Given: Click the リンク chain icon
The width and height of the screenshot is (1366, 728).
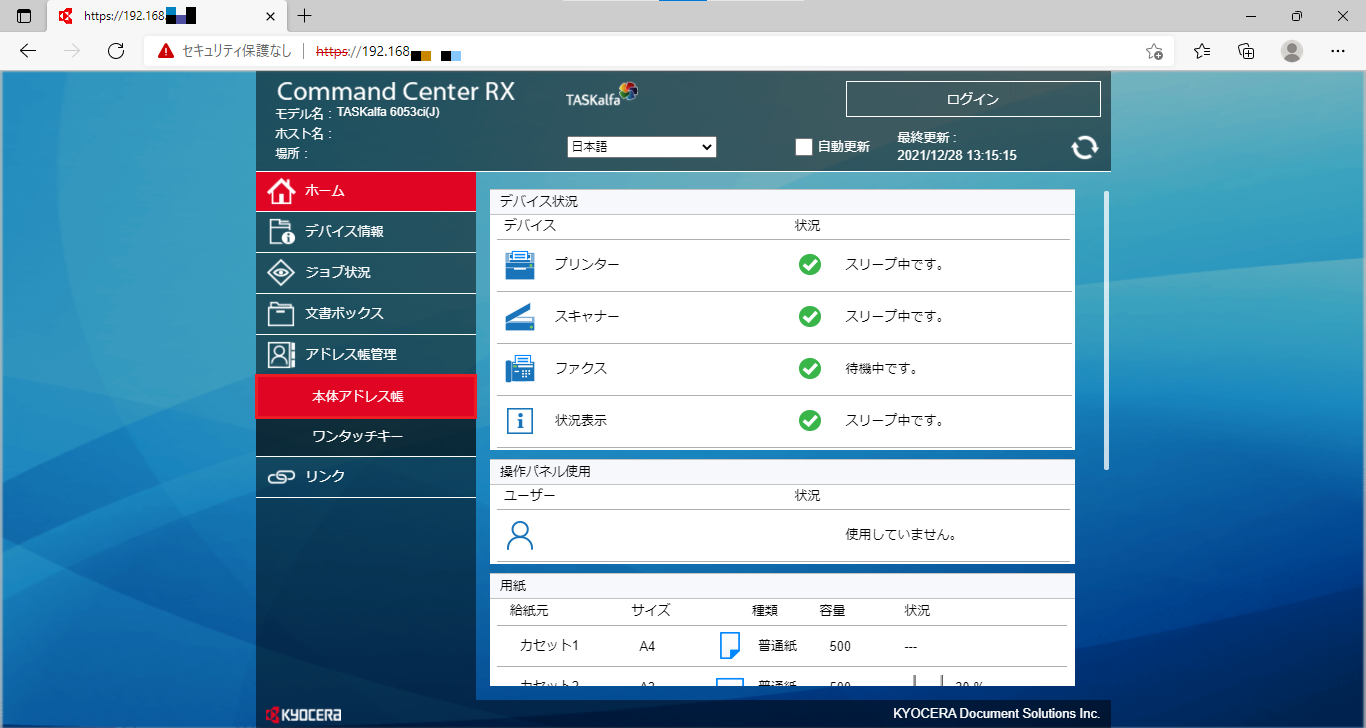Looking at the screenshot, I should pos(281,476).
